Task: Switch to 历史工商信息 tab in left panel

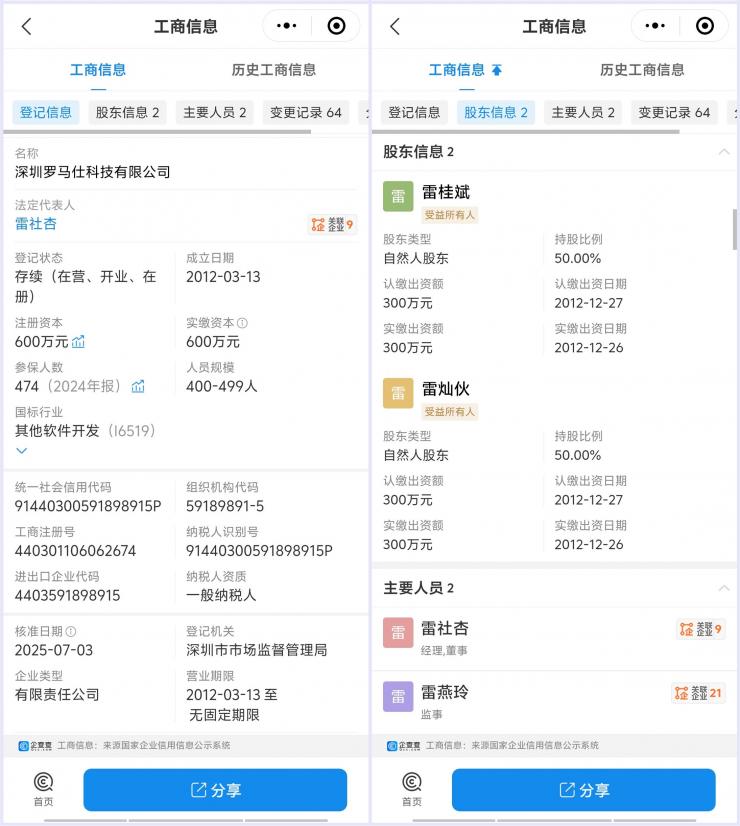Action: coord(274,70)
